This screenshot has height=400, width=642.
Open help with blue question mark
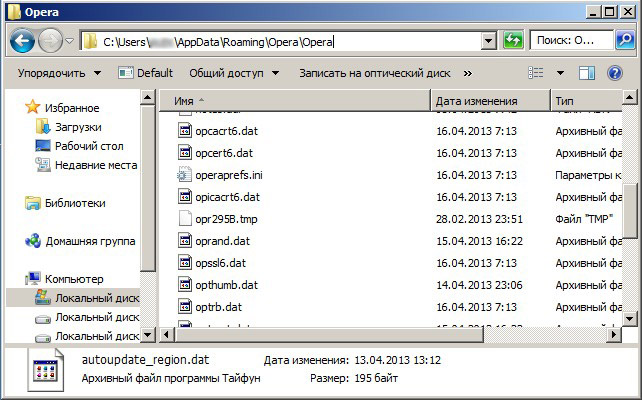click(x=615, y=73)
